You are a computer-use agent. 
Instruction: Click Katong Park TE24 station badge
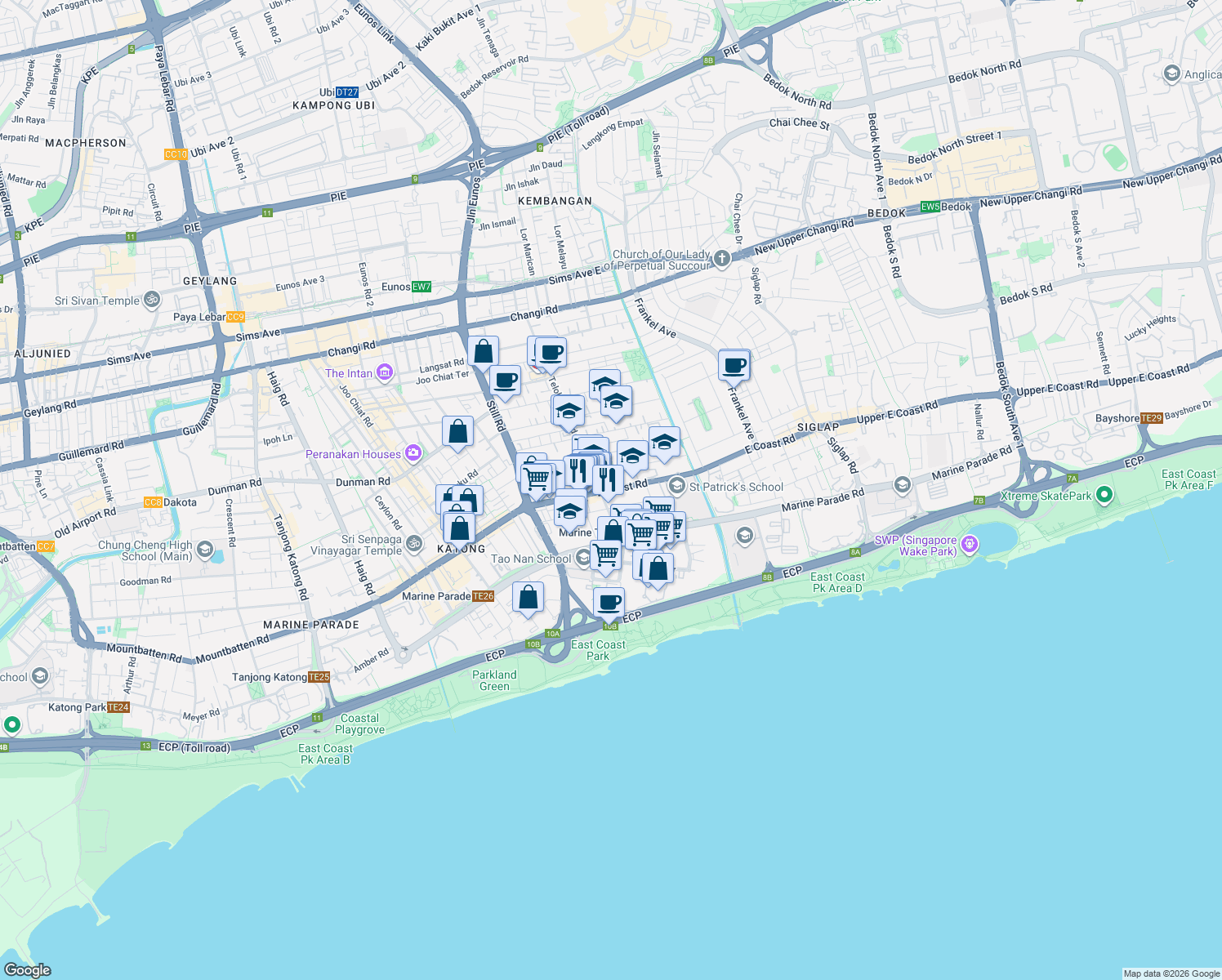[x=118, y=707]
